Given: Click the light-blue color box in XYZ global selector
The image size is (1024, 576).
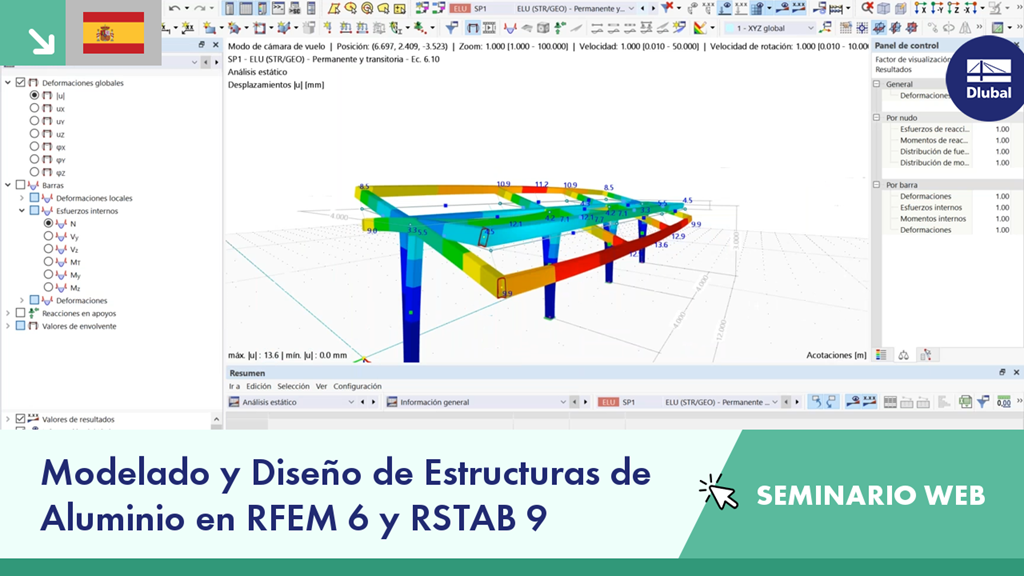Looking at the screenshot, I should tap(730, 28).
